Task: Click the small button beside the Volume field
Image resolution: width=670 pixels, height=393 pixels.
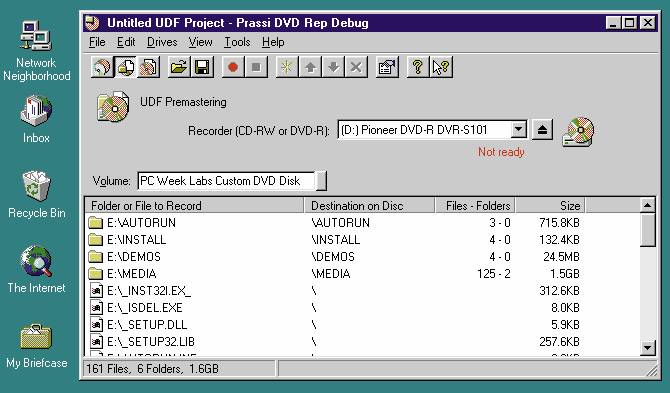Action: [322, 181]
